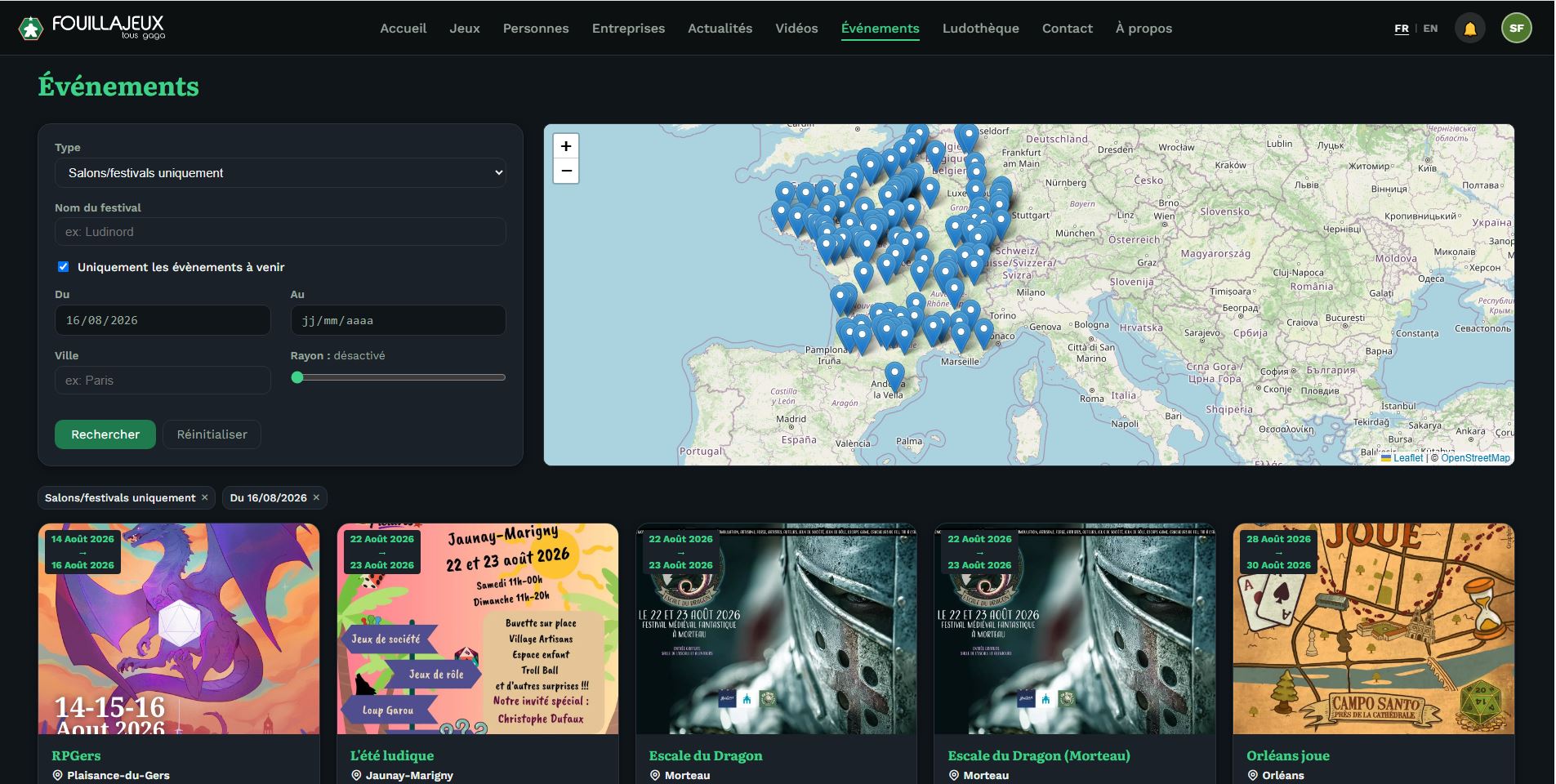Open the Contact page

pyautogui.click(x=1068, y=29)
